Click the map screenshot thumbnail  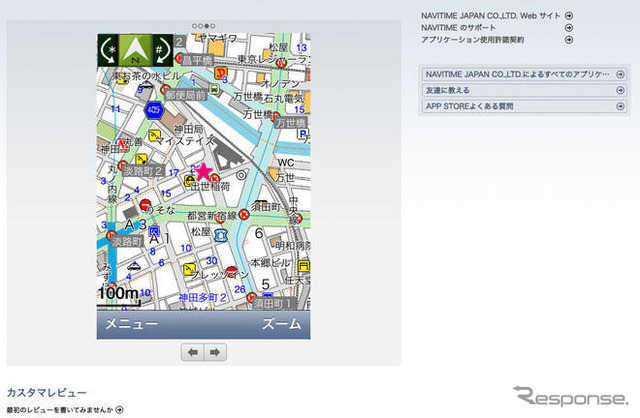click(x=203, y=186)
